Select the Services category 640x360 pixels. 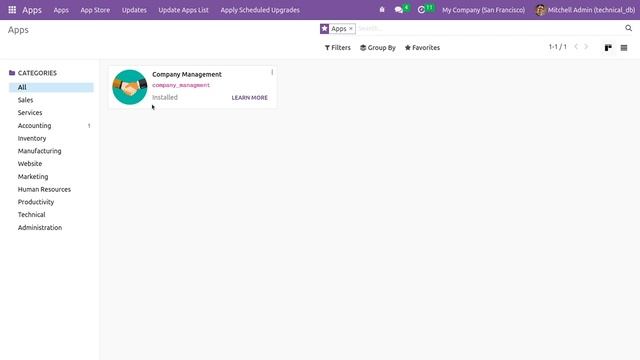pos(51,113)
